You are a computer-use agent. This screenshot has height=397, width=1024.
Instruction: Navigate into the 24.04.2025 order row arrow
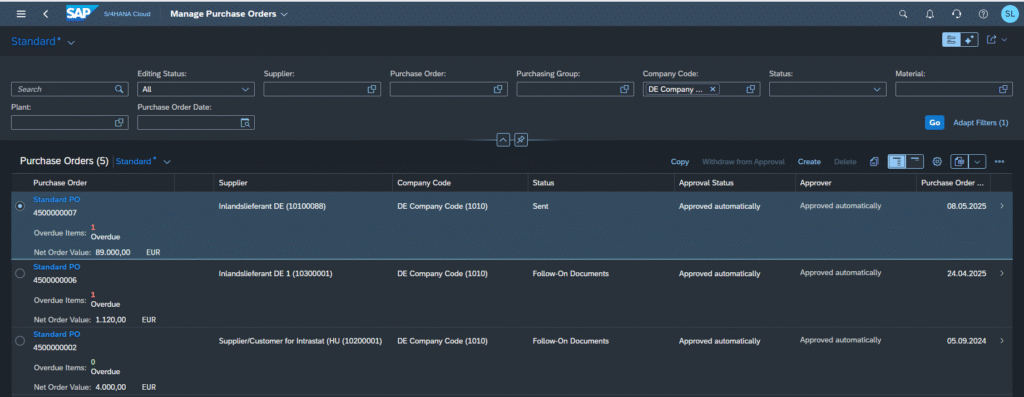pos(1002,274)
